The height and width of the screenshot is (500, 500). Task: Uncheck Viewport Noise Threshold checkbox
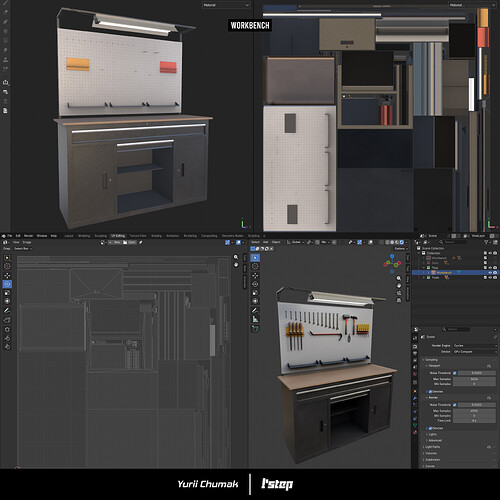[454, 373]
